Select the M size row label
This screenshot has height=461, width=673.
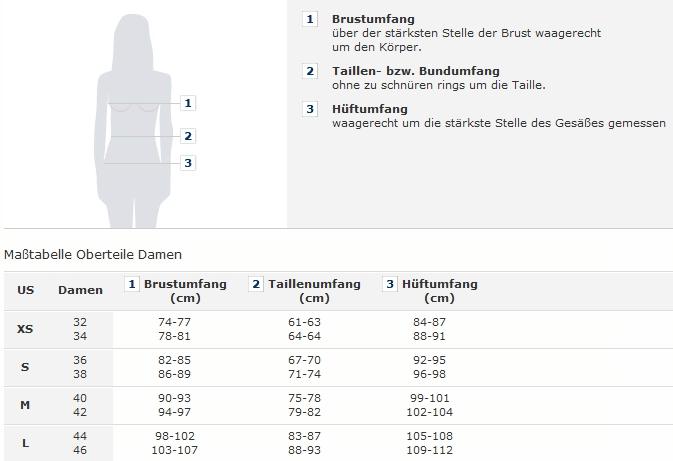[x=25, y=405]
